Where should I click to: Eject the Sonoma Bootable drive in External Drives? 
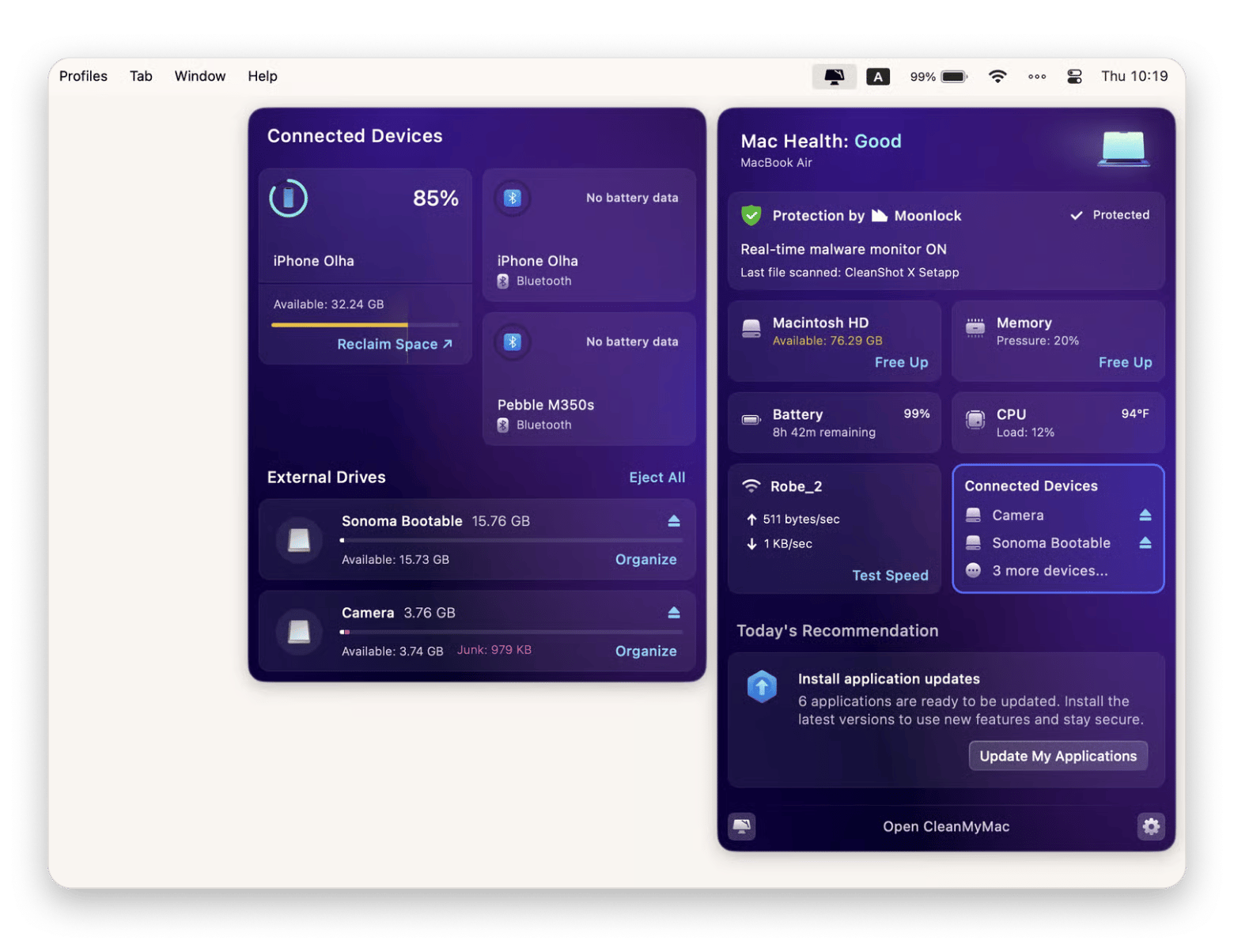click(674, 521)
